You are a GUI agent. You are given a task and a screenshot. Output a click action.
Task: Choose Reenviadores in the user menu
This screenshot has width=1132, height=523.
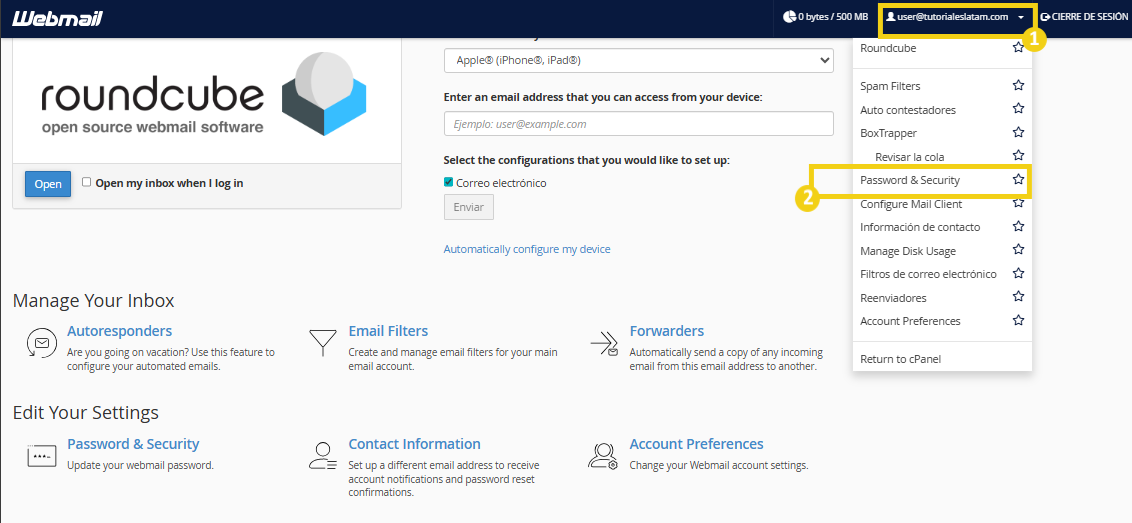click(x=893, y=298)
